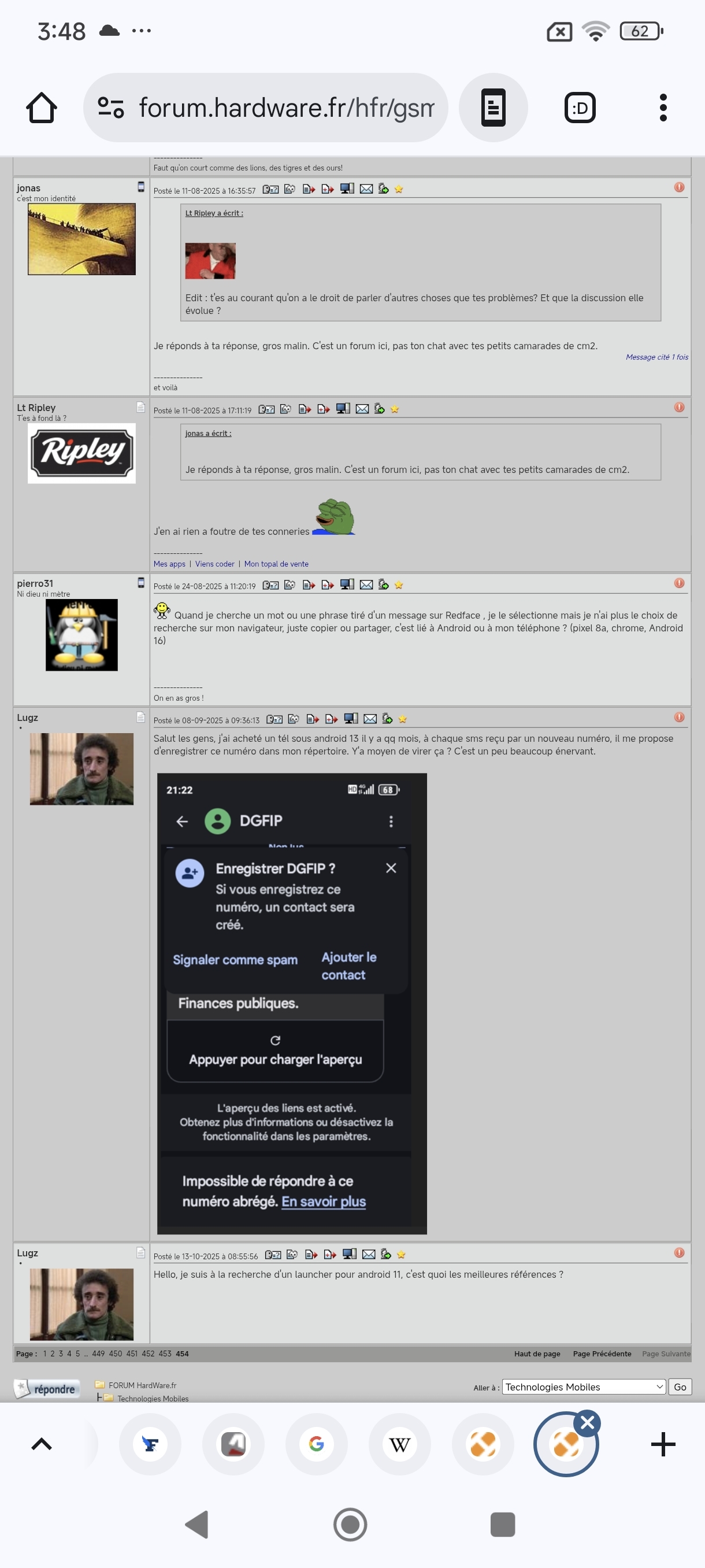Screen dimensions: 705x1568
Task: Jump to 'Haut de page'
Action: pyautogui.click(x=537, y=1353)
